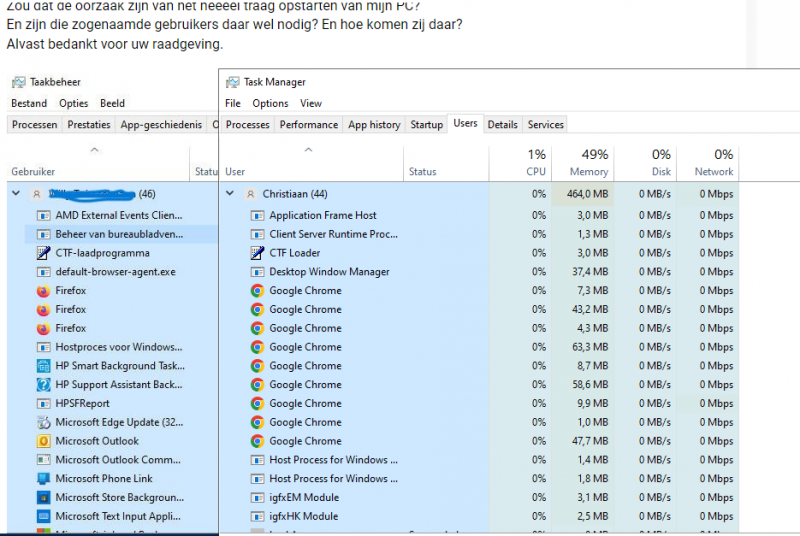800x536 pixels.
Task: Open the Opties menu in Taakbeheer
Action: point(73,103)
